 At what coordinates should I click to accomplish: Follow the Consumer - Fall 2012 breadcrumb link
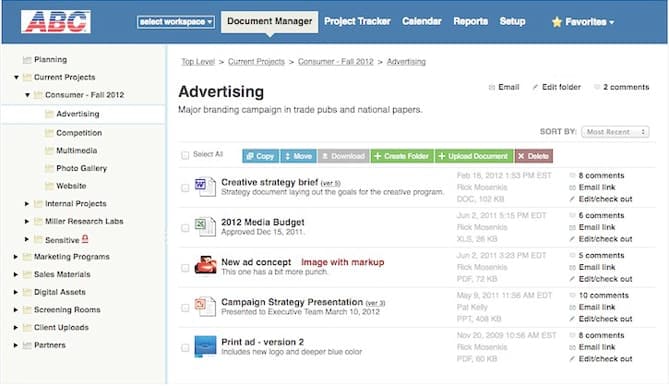coord(335,61)
